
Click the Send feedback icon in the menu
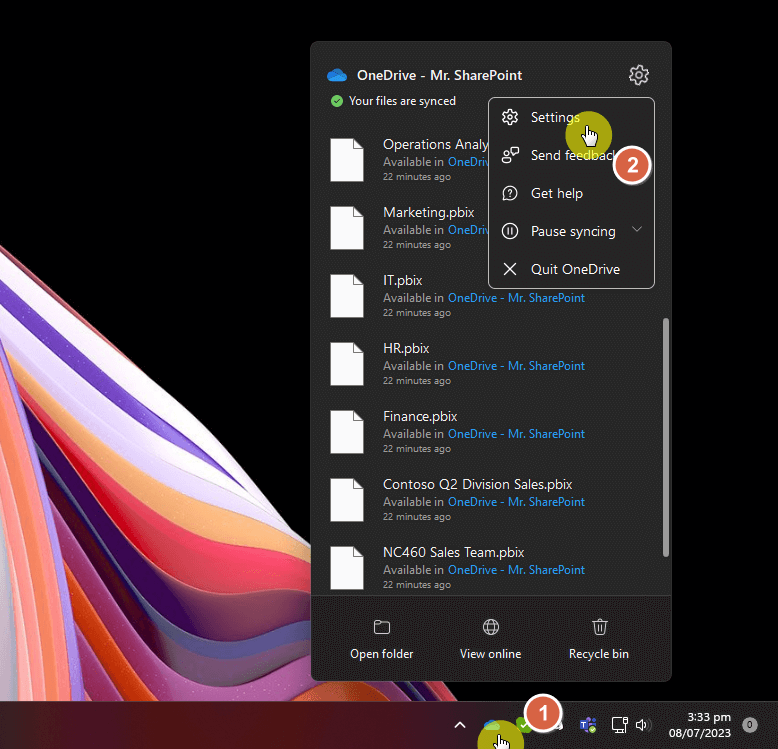[x=510, y=155]
